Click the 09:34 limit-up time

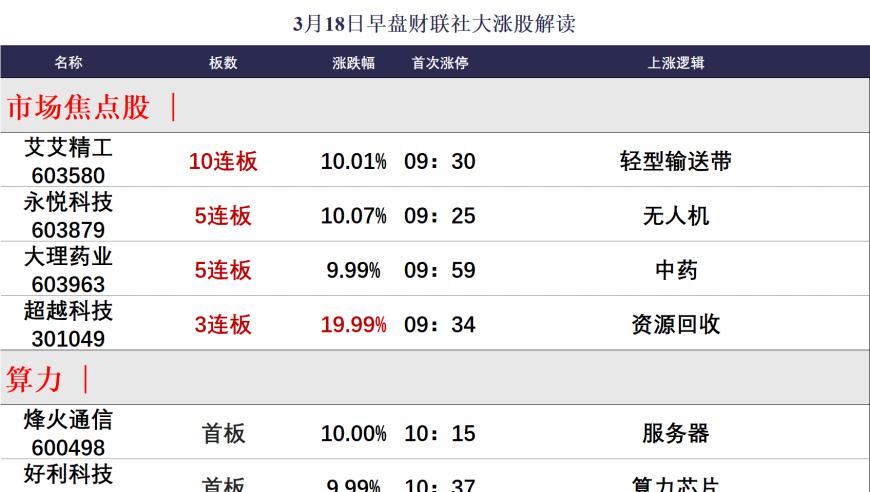[x=439, y=324]
